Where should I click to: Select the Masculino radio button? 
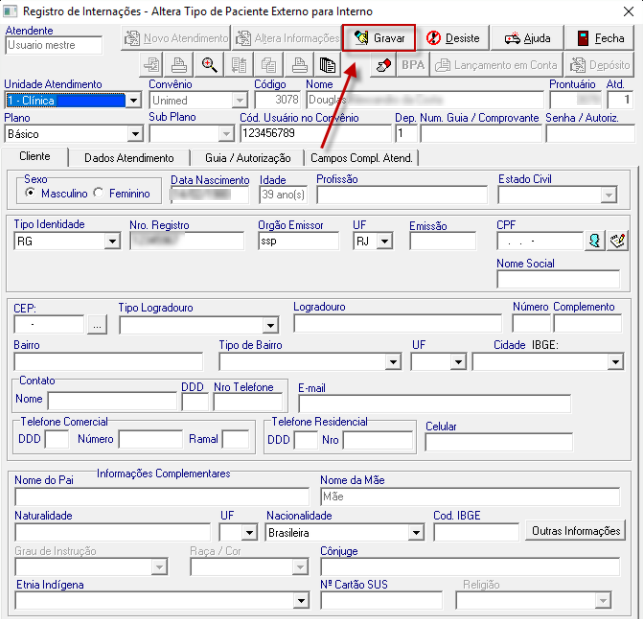click(30, 192)
